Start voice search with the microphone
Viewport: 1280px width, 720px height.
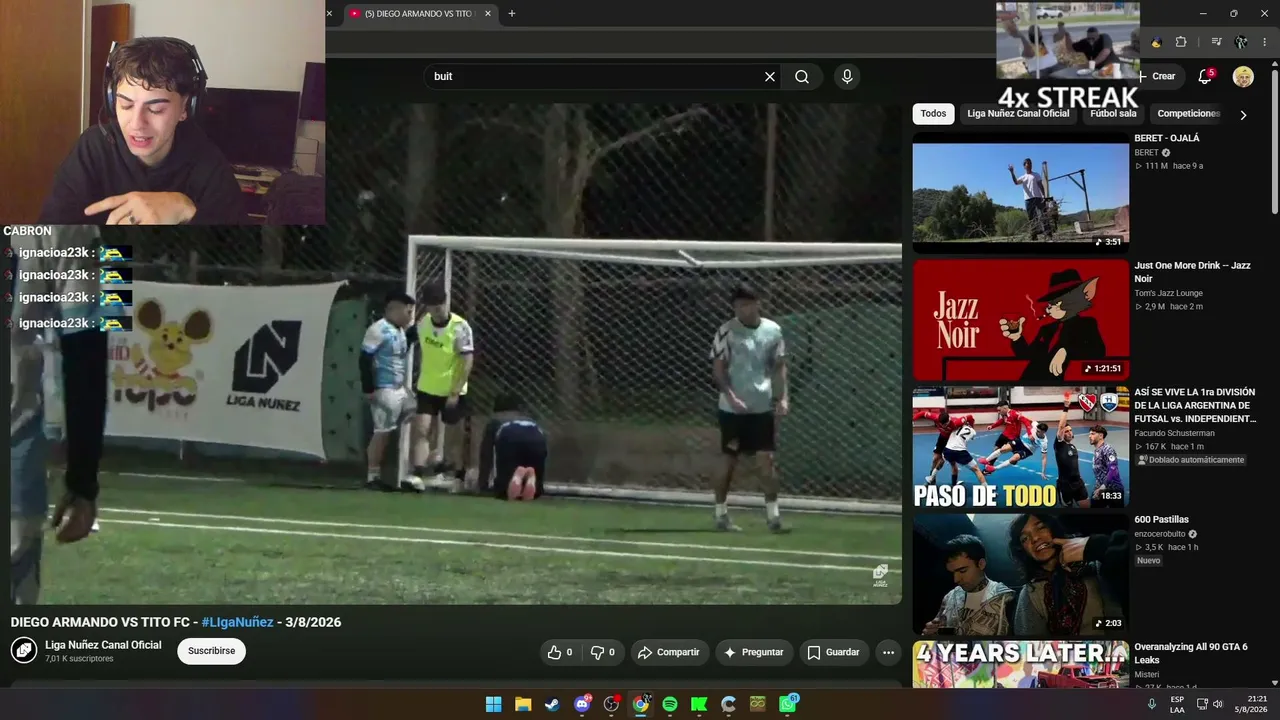click(x=847, y=77)
